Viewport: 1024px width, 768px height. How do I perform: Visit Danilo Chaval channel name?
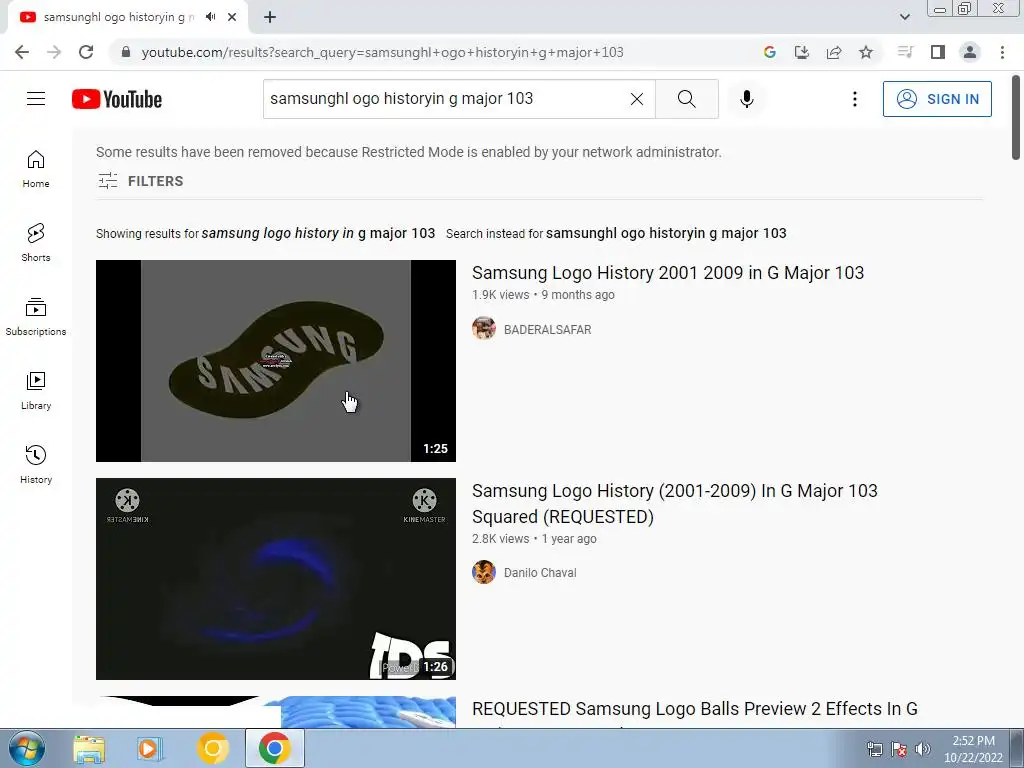coord(539,573)
